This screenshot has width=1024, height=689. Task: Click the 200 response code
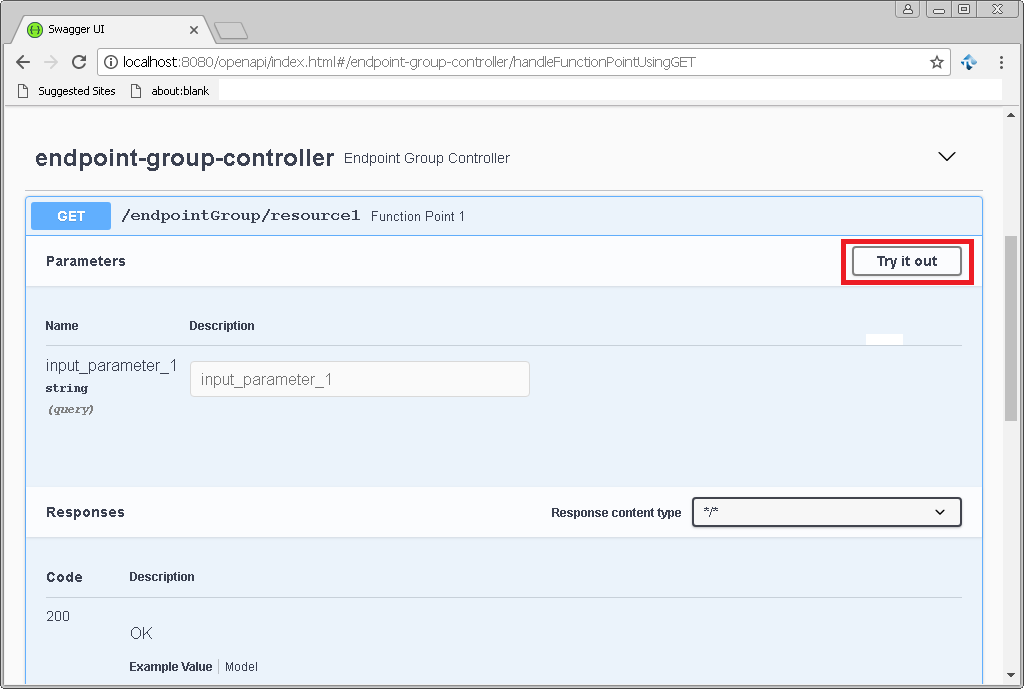tap(58, 616)
